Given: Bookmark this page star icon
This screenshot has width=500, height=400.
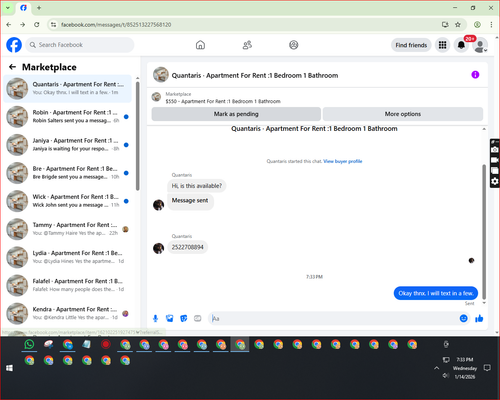Looking at the screenshot, I should coord(458,25).
